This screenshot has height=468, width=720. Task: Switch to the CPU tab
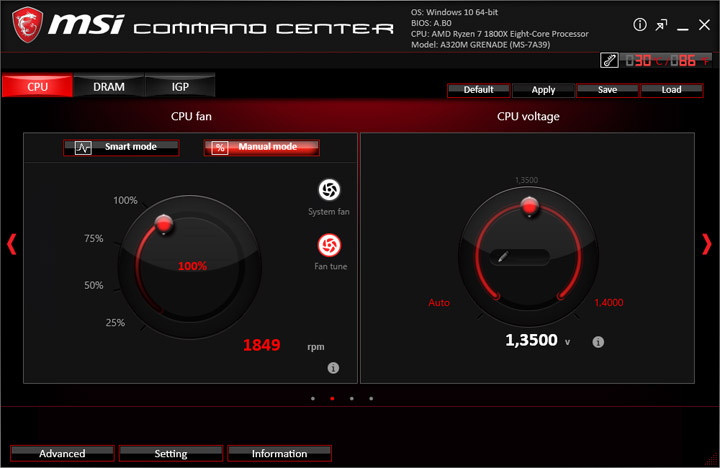click(37, 86)
